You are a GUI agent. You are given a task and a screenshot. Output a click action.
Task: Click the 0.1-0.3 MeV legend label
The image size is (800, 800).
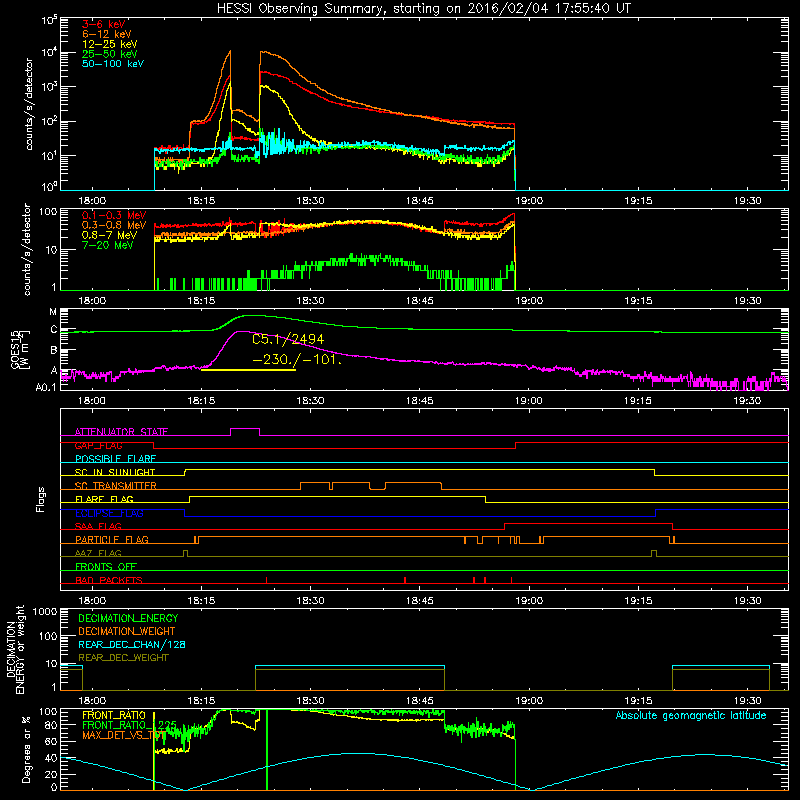[114, 215]
